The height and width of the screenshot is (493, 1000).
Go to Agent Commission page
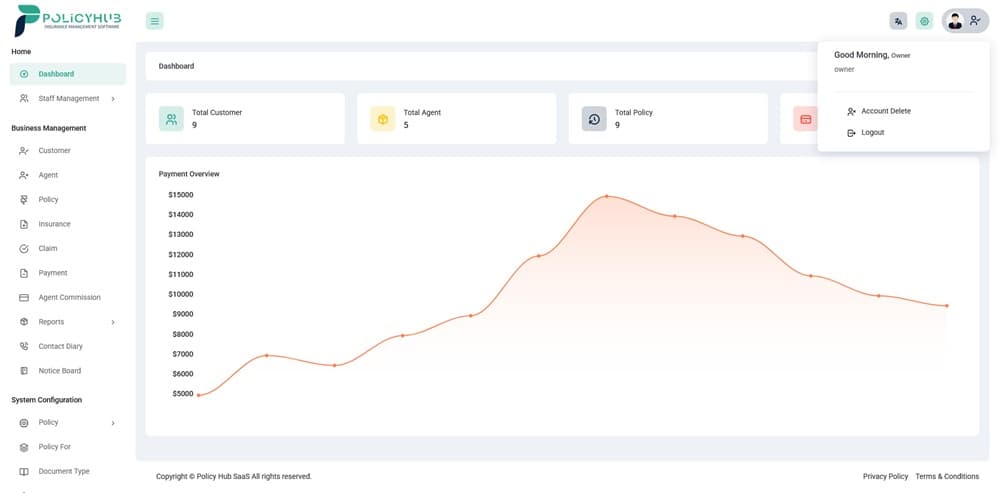click(x=69, y=297)
